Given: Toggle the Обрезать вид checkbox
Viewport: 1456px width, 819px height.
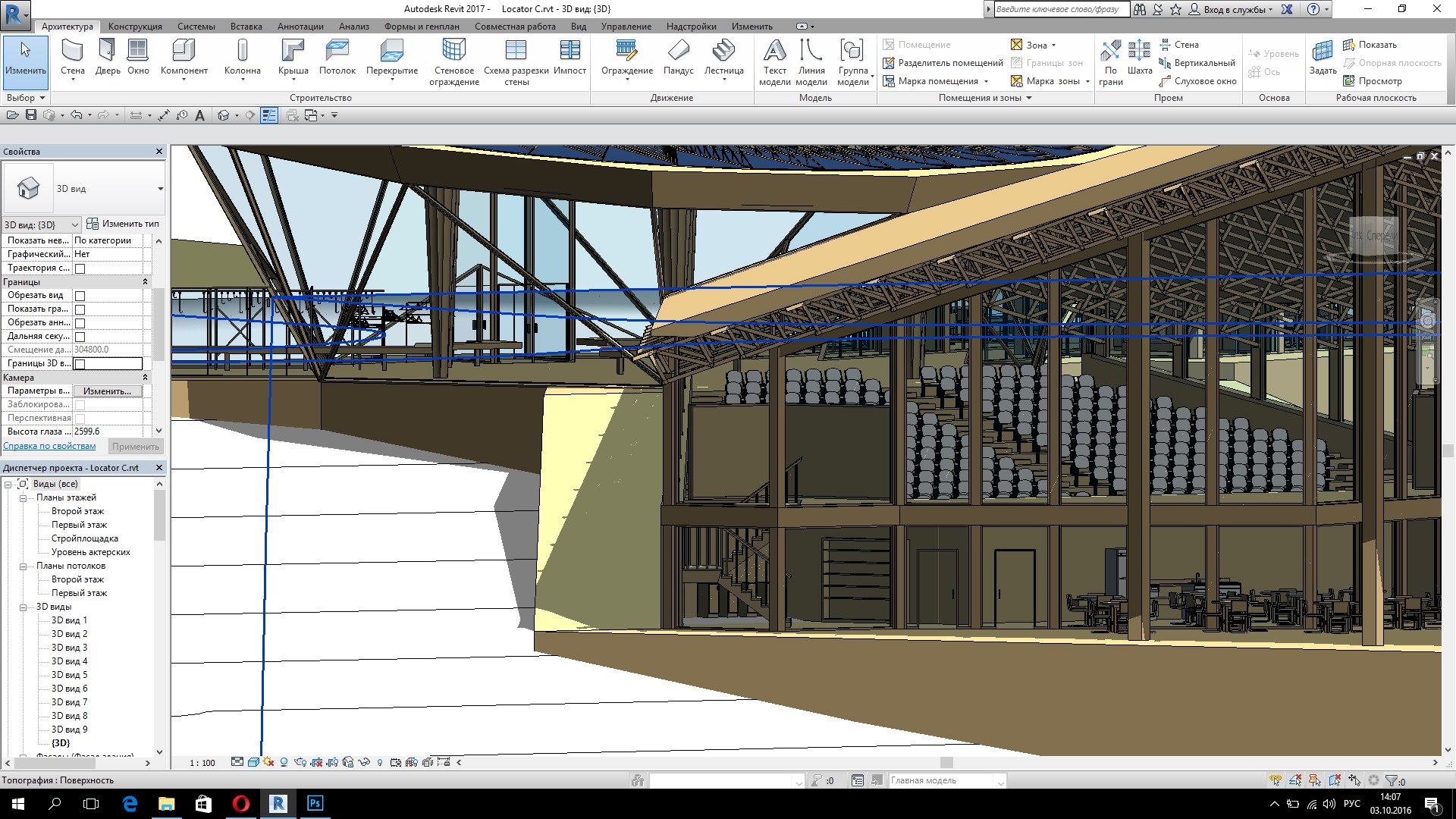Looking at the screenshot, I should (x=80, y=296).
